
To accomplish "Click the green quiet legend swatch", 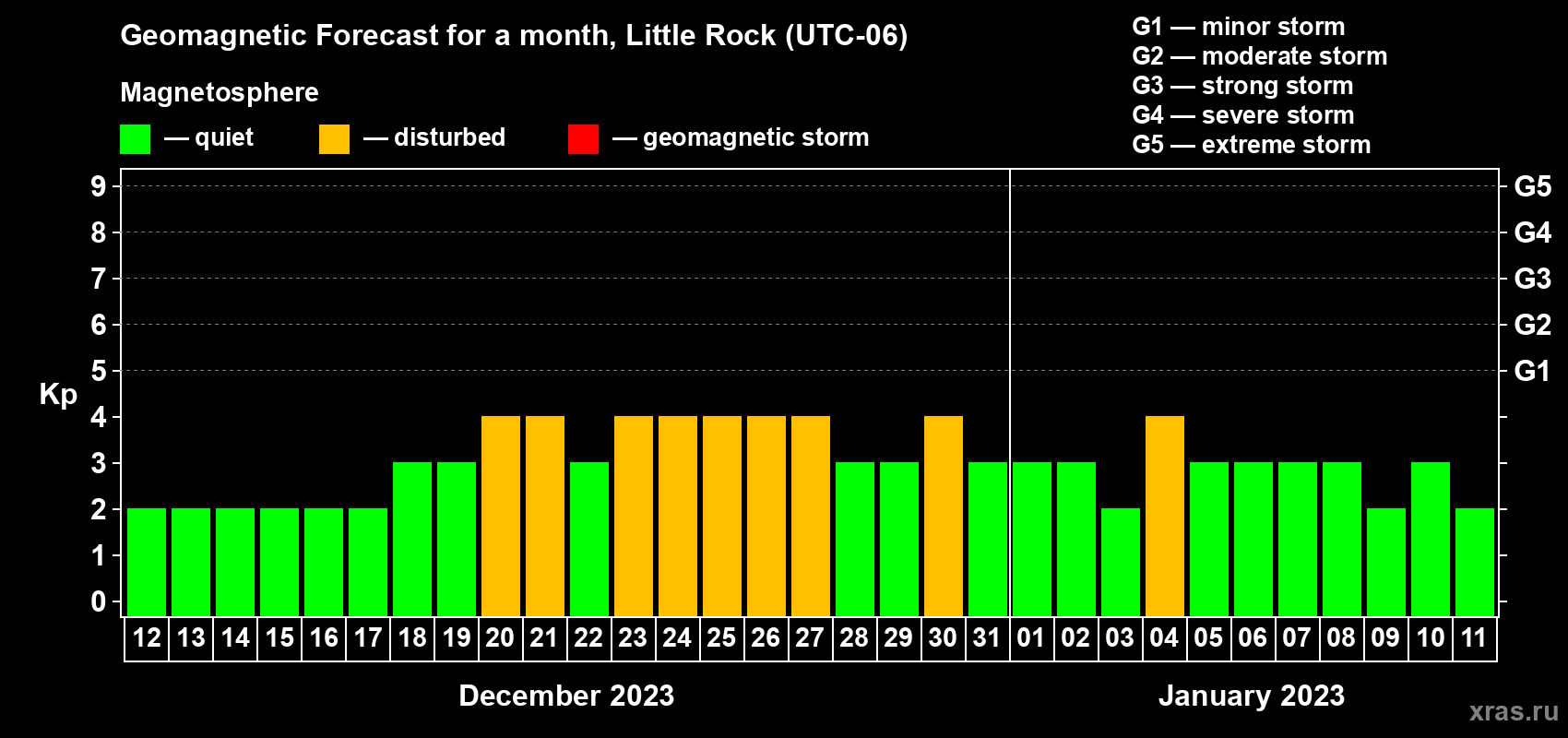I will [135, 139].
